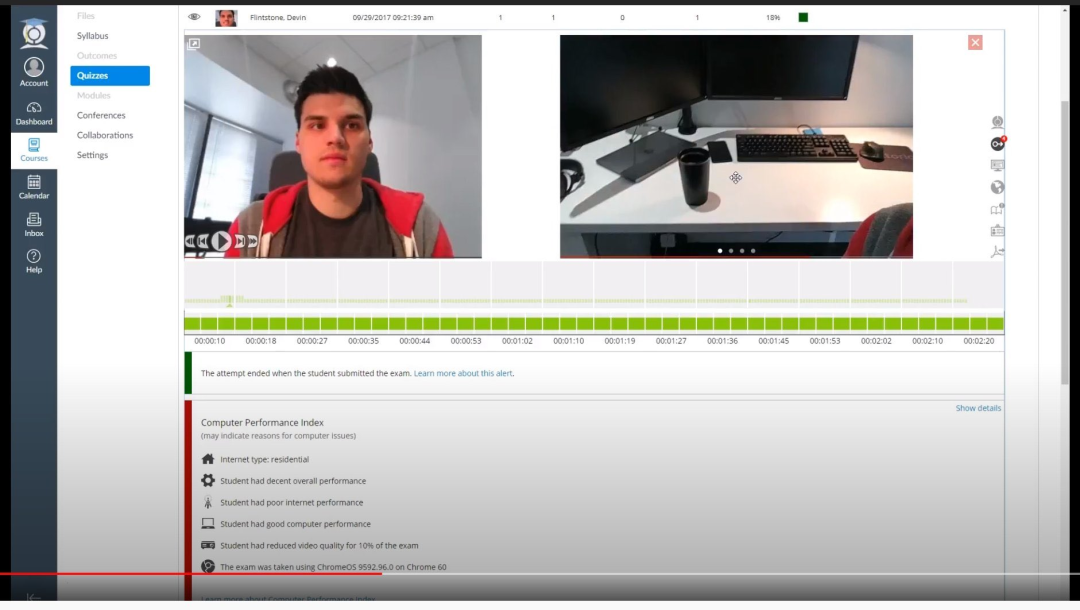Go to the Dashboard

[x=34, y=113]
